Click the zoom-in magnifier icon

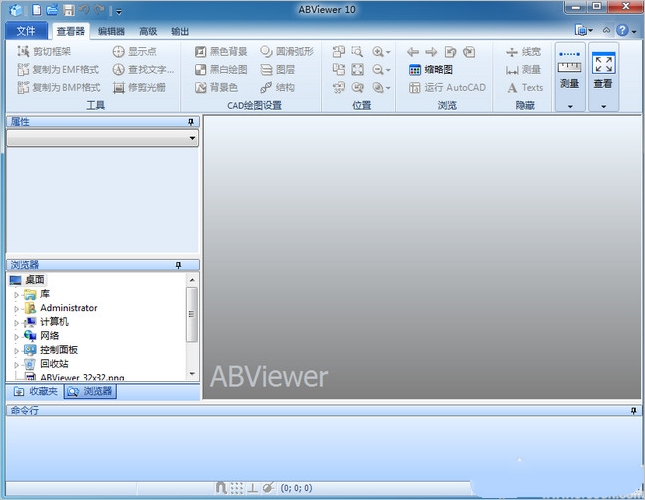coord(378,52)
